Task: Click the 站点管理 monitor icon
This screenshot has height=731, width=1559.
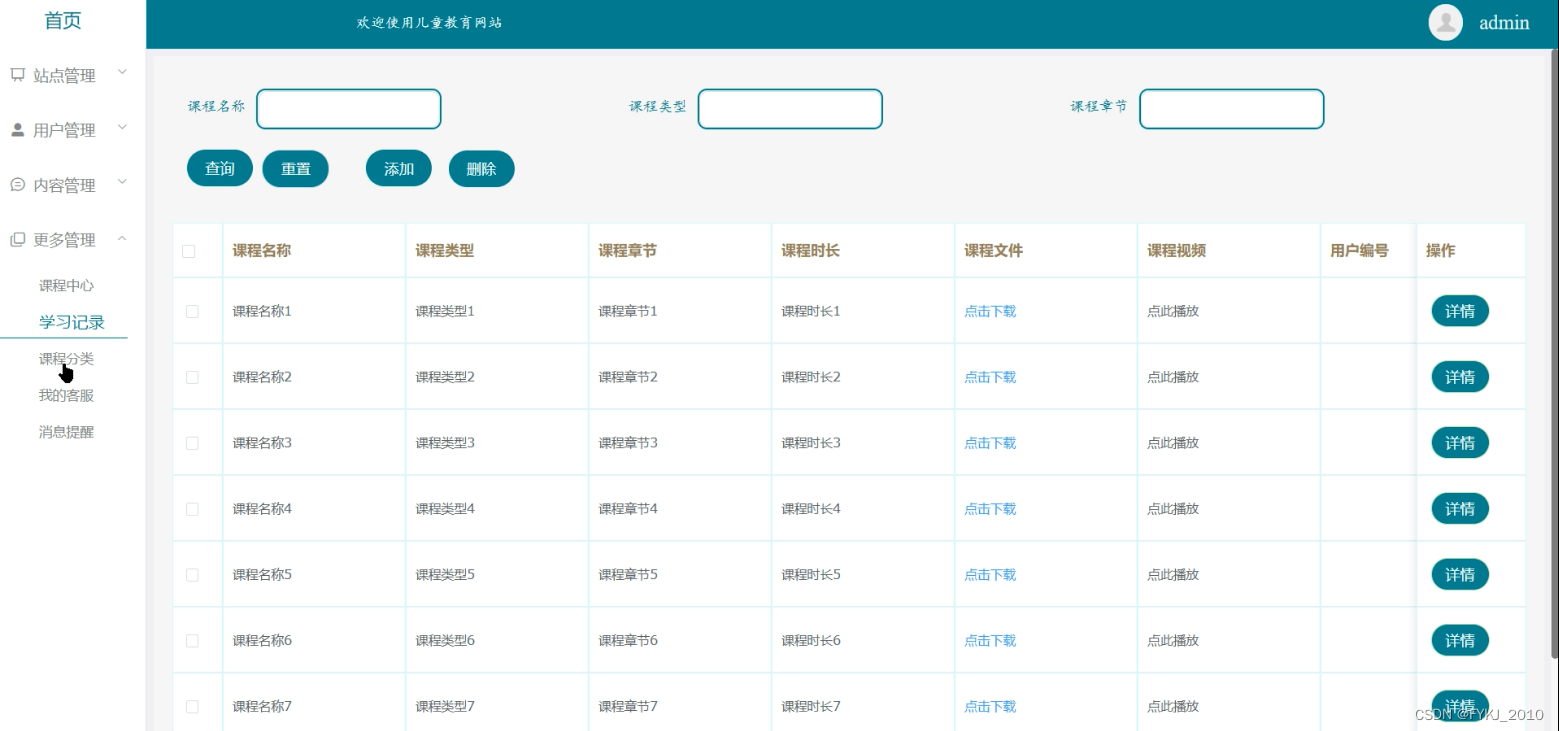Action: point(17,75)
